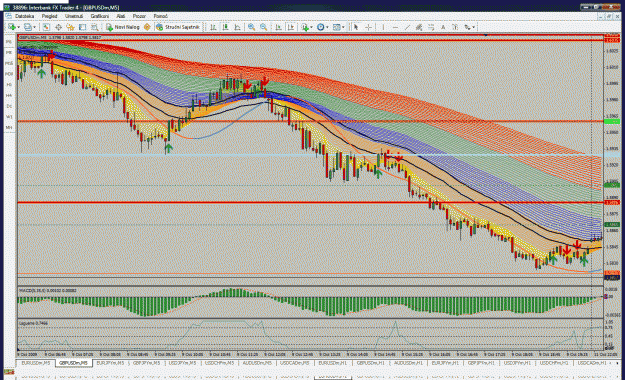The height and width of the screenshot is (380, 625).
Task: Expand the indicators dropdown arrow
Action: click(311, 27)
